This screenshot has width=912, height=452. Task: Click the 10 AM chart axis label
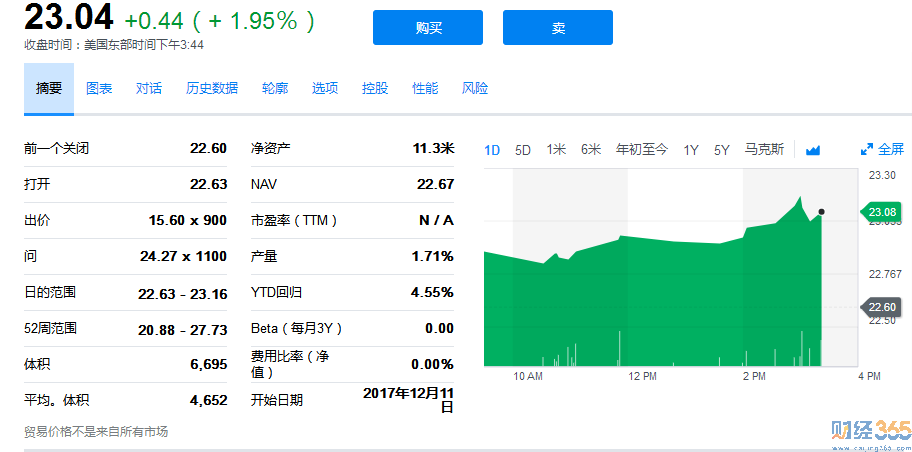pyautogui.click(x=528, y=376)
